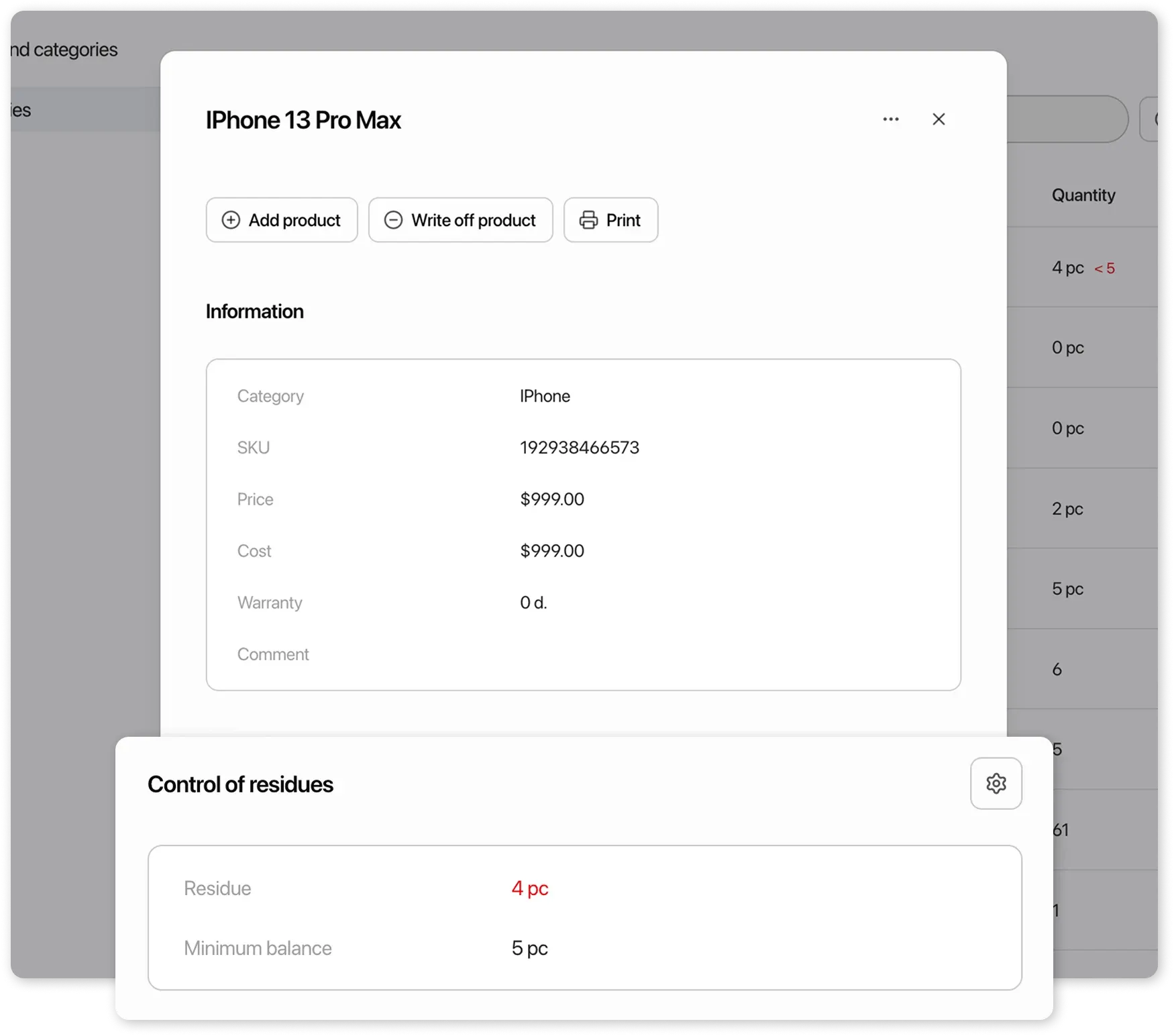Click the close X on the product card
1174x1036 pixels.
click(x=939, y=119)
